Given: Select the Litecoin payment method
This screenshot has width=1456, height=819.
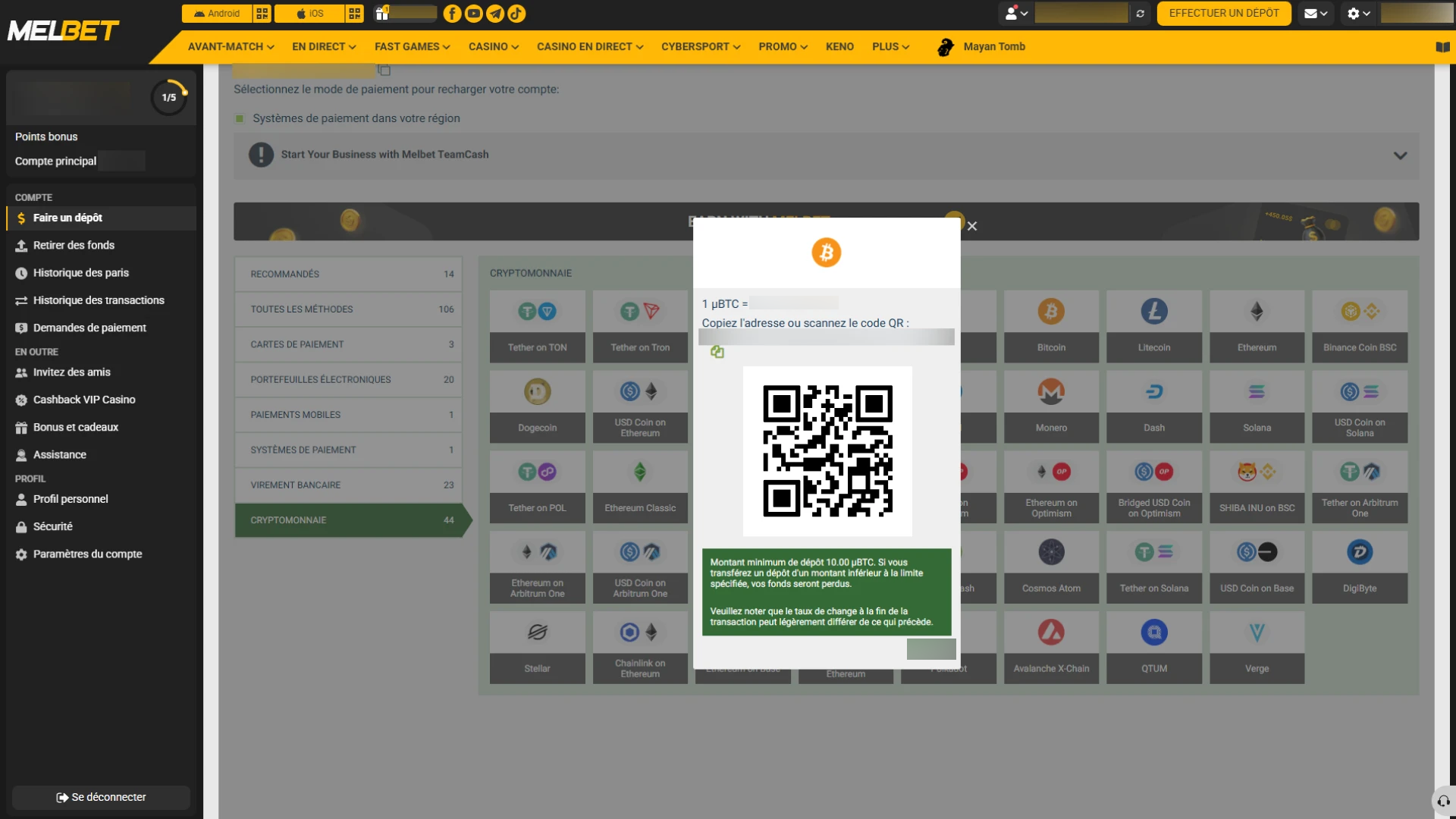Looking at the screenshot, I should pos(1154,326).
